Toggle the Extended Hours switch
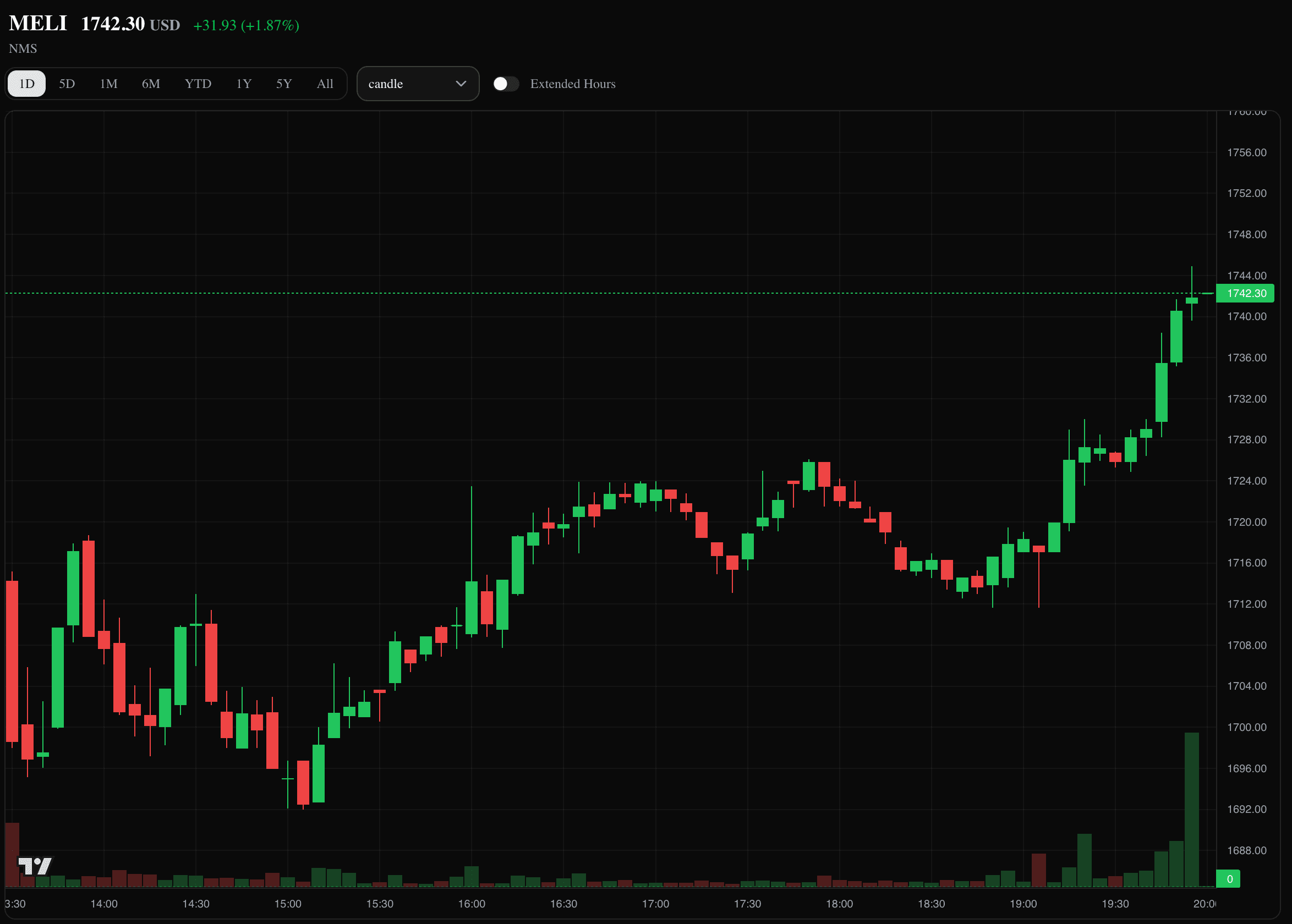 pyautogui.click(x=506, y=84)
